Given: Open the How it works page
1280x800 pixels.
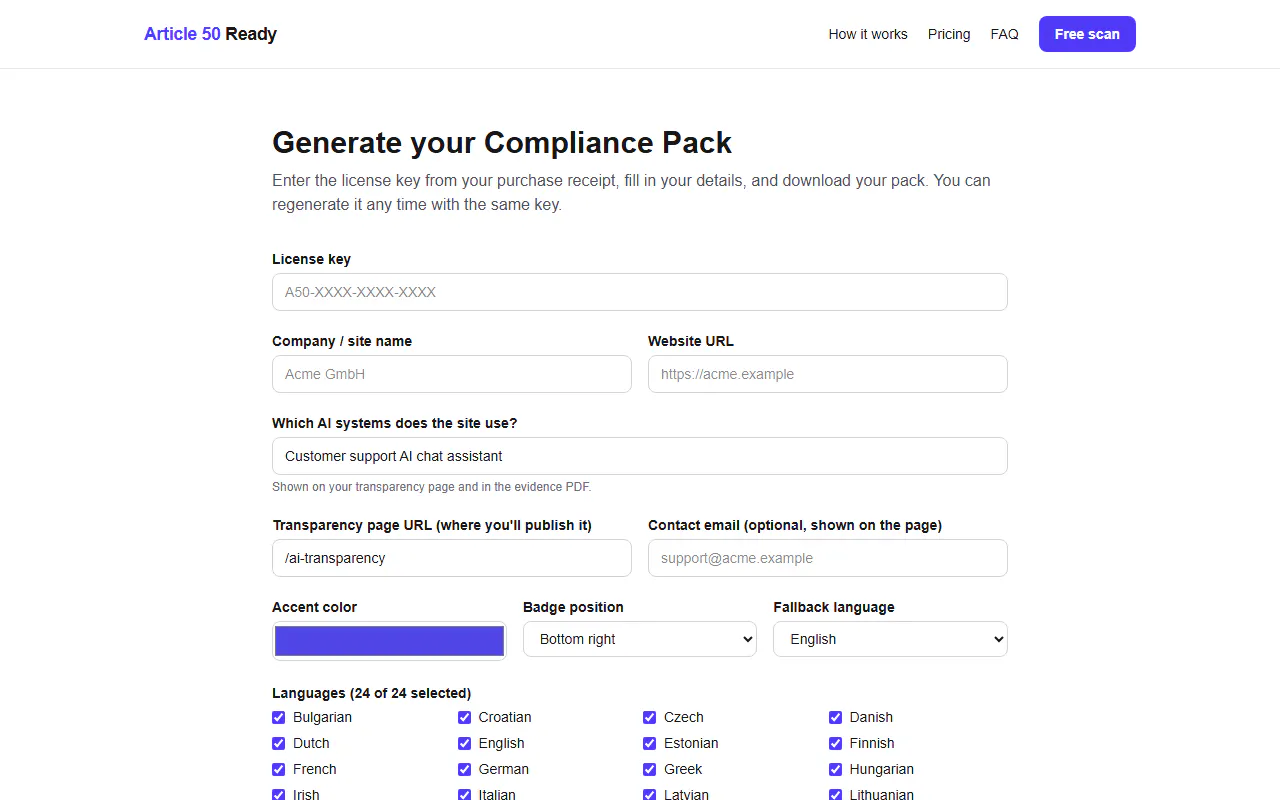Looking at the screenshot, I should pyautogui.click(x=868, y=34).
